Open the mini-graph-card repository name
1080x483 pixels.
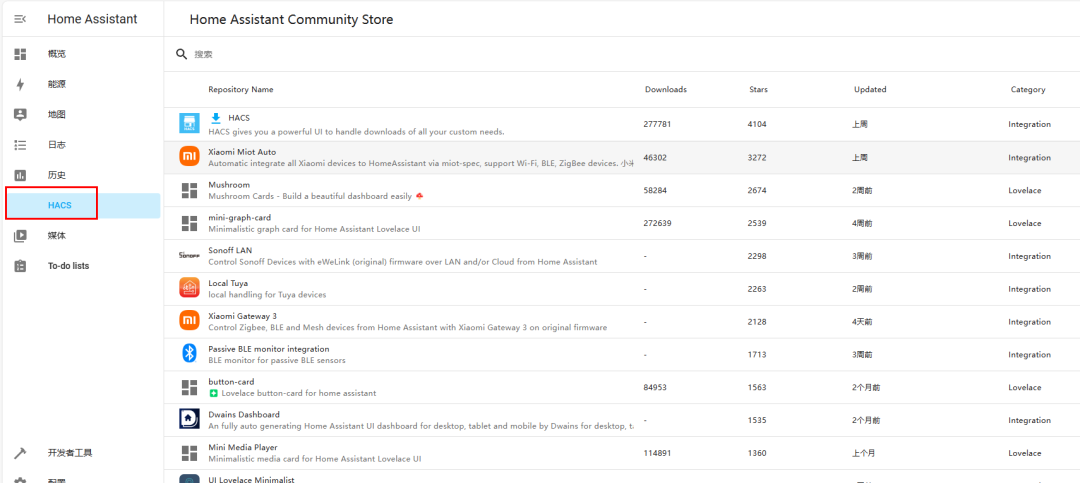click(x=239, y=218)
